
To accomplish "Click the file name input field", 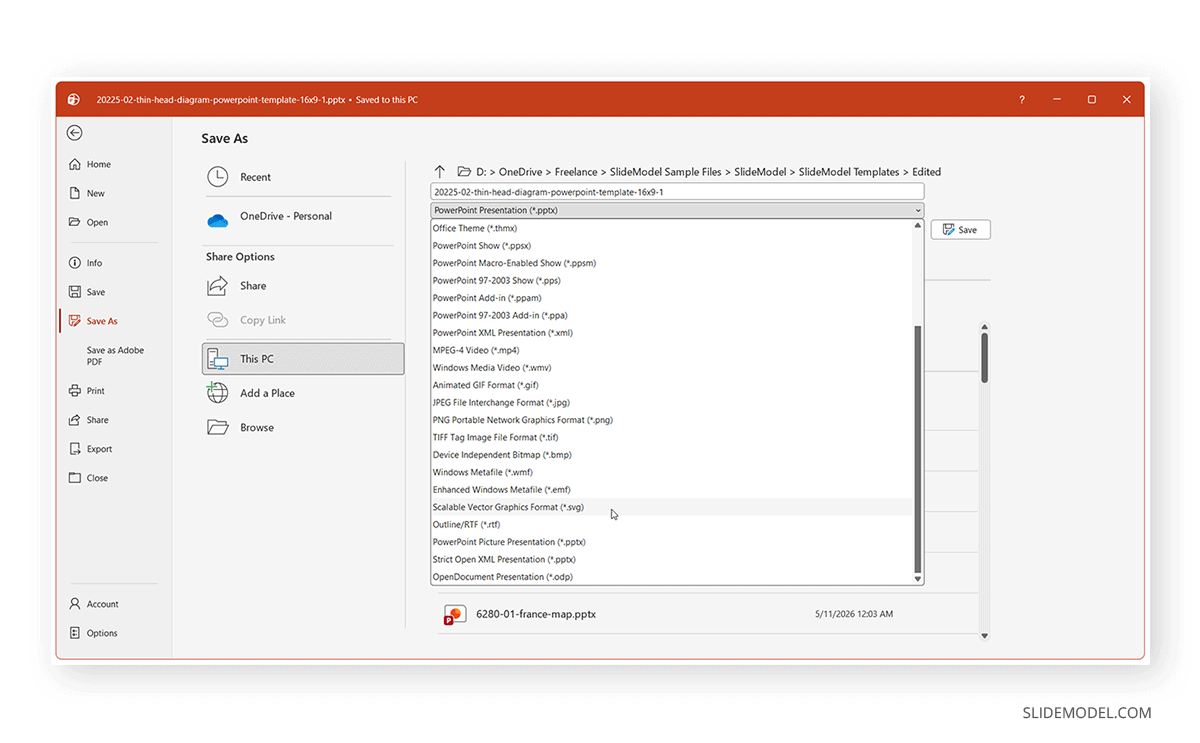I will pos(677,192).
